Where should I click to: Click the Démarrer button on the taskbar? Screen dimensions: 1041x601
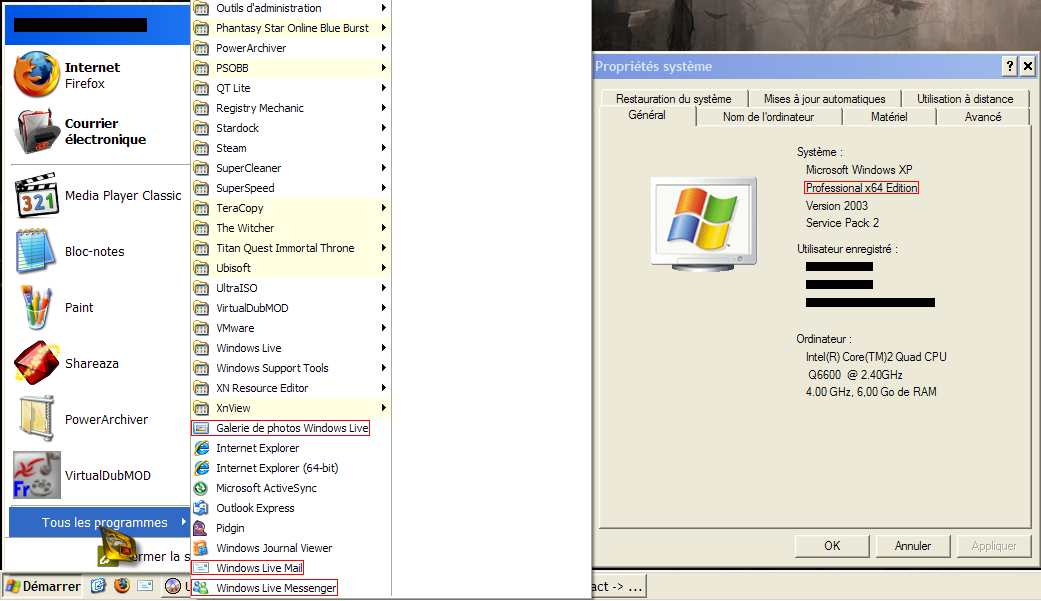[x=44, y=586]
